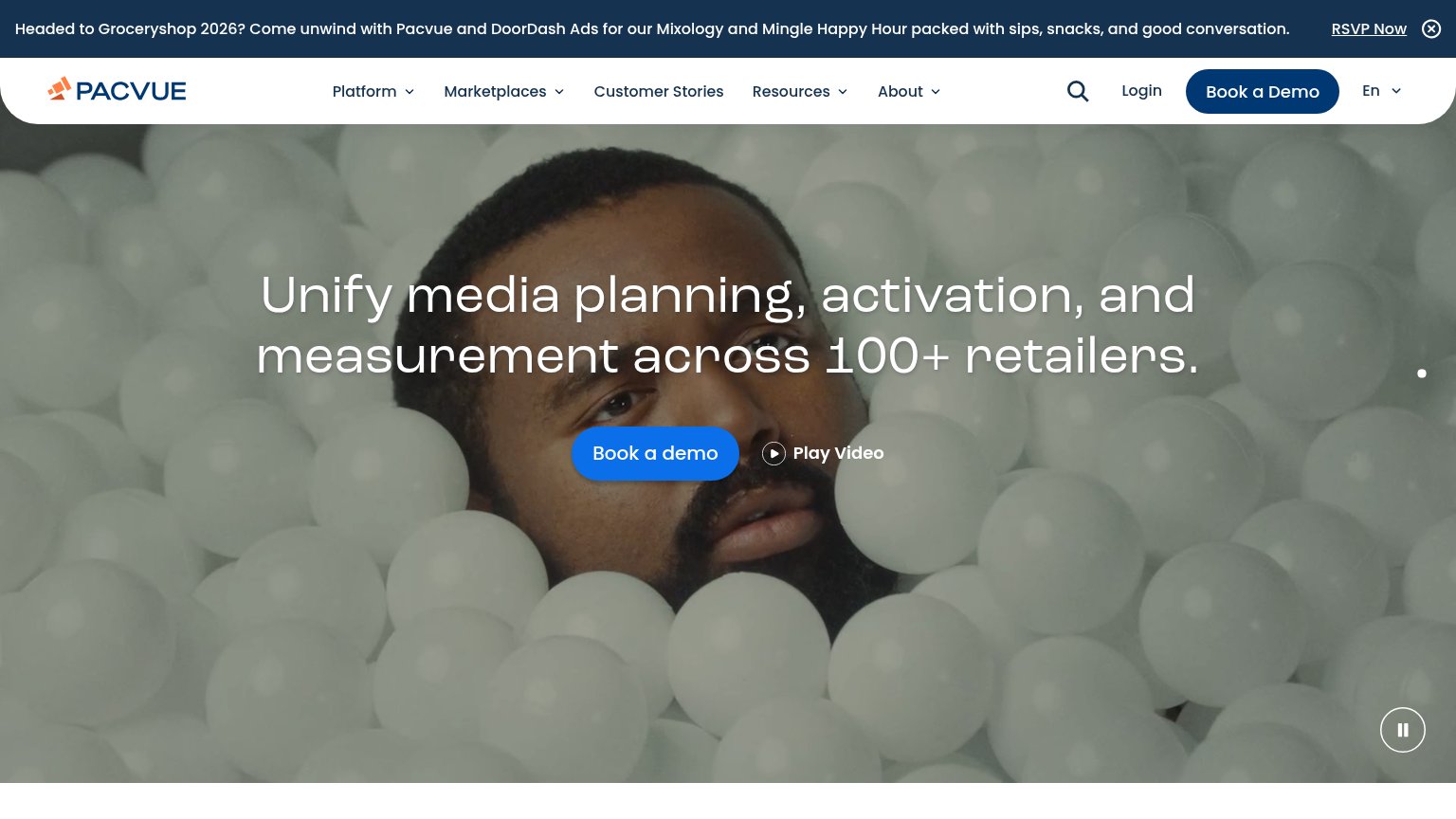Expand the Marketplaces menu
Viewport: 1456px width, 819px height.
[504, 91]
